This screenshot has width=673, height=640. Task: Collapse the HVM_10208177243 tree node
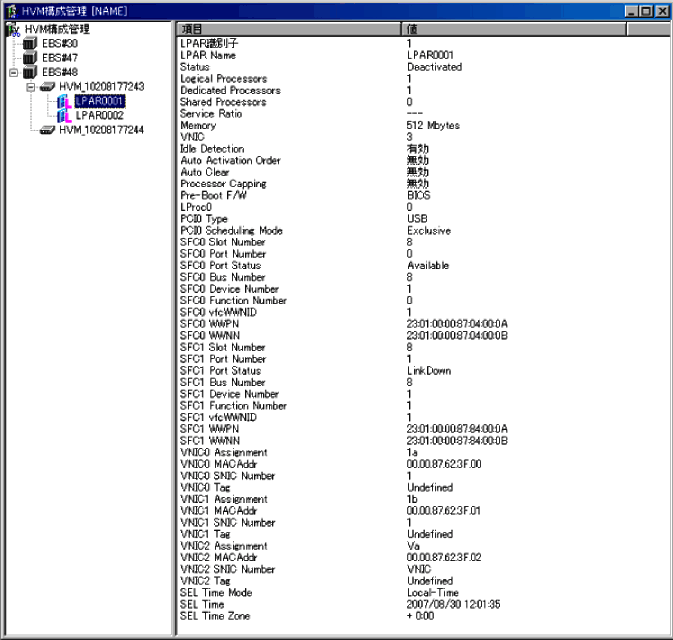(x=30, y=87)
